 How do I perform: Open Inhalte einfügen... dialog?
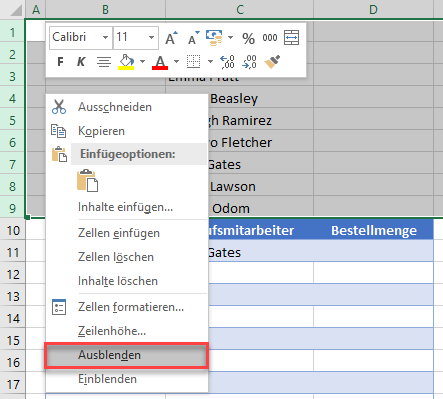coord(127,207)
